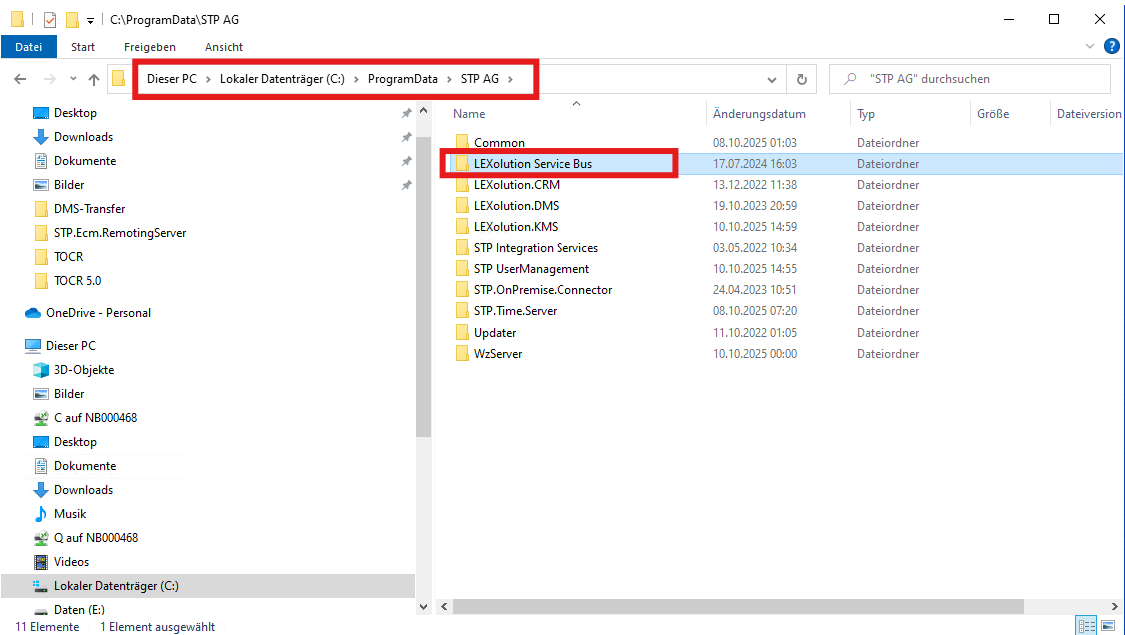Select the STP.OnPremise.Connector folder

(x=542, y=289)
